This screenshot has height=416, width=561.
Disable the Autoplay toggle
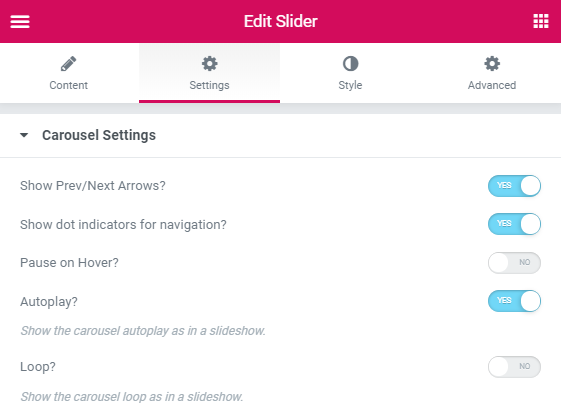(514, 301)
